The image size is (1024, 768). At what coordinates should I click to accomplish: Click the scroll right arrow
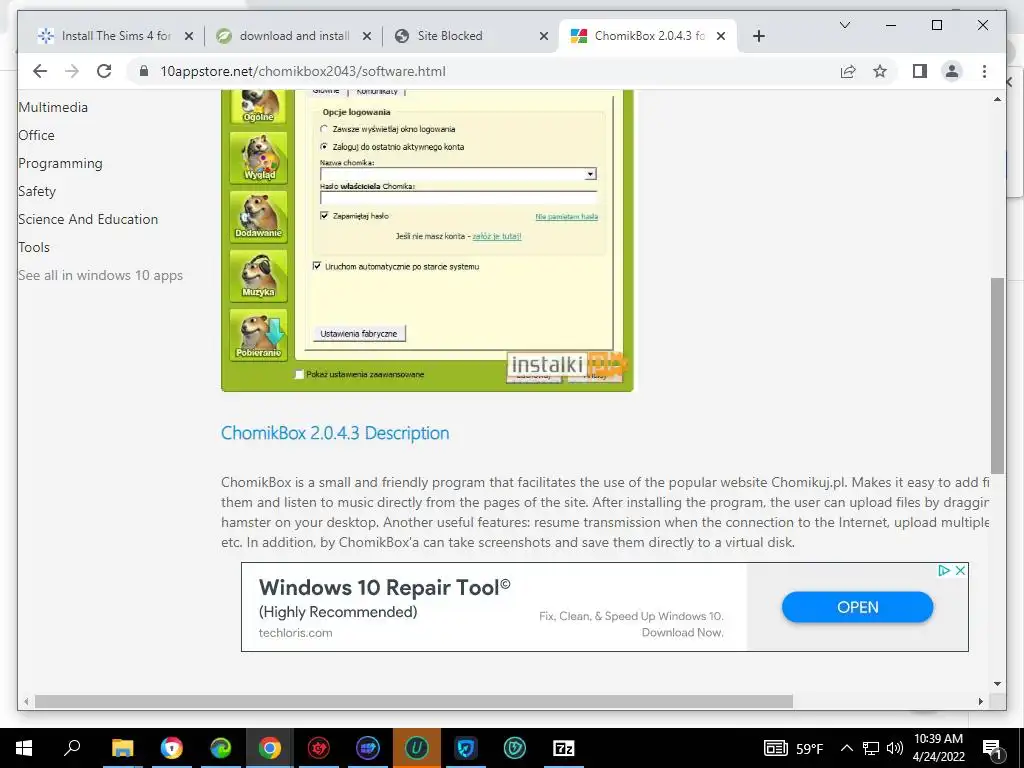[x=980, y=701]
